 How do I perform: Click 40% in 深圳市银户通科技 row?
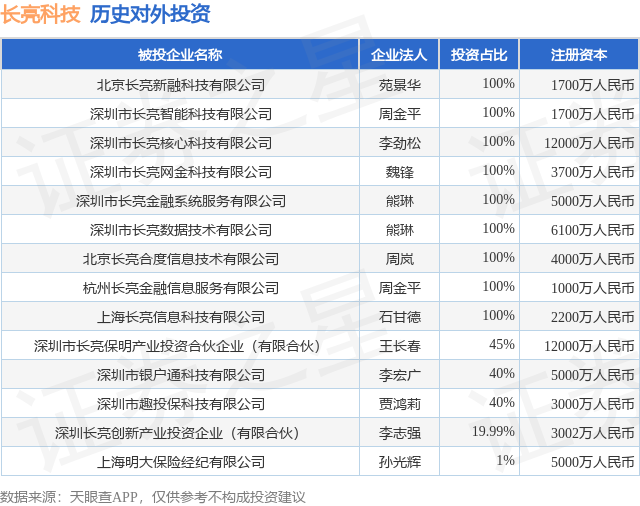pyautogui.click(x=502, y=373)
